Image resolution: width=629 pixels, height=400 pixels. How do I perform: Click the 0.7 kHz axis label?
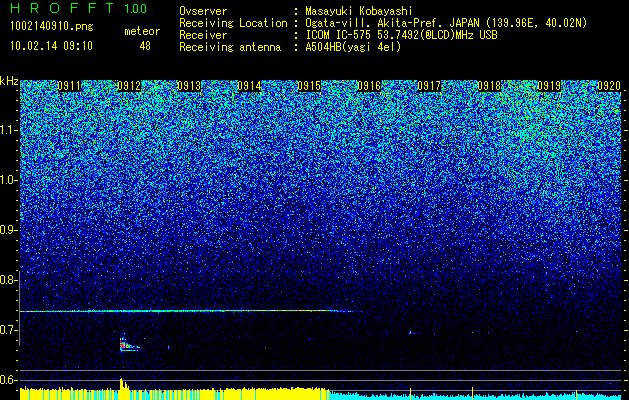tap(9, 330)
